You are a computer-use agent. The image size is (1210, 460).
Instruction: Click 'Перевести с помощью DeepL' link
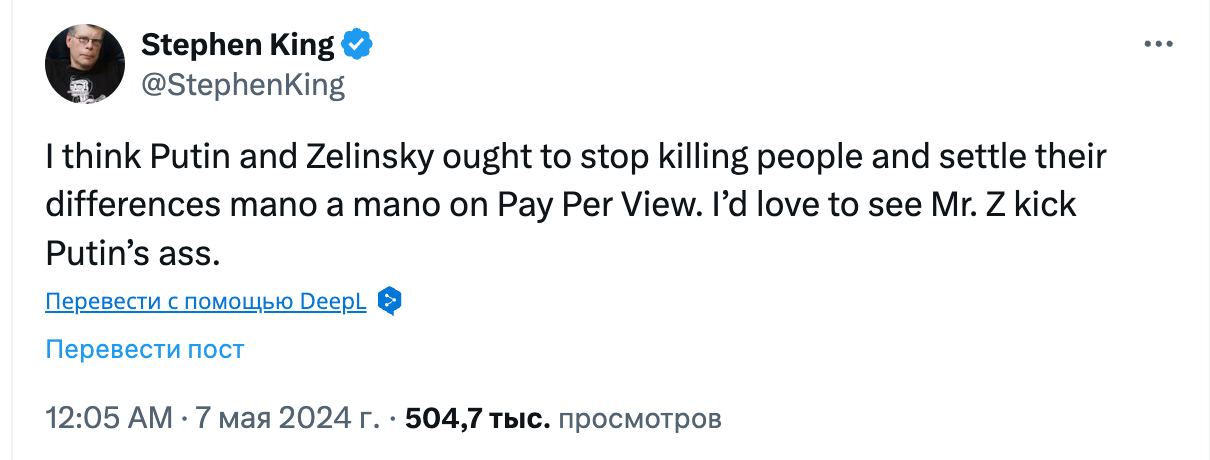(206, 302)
